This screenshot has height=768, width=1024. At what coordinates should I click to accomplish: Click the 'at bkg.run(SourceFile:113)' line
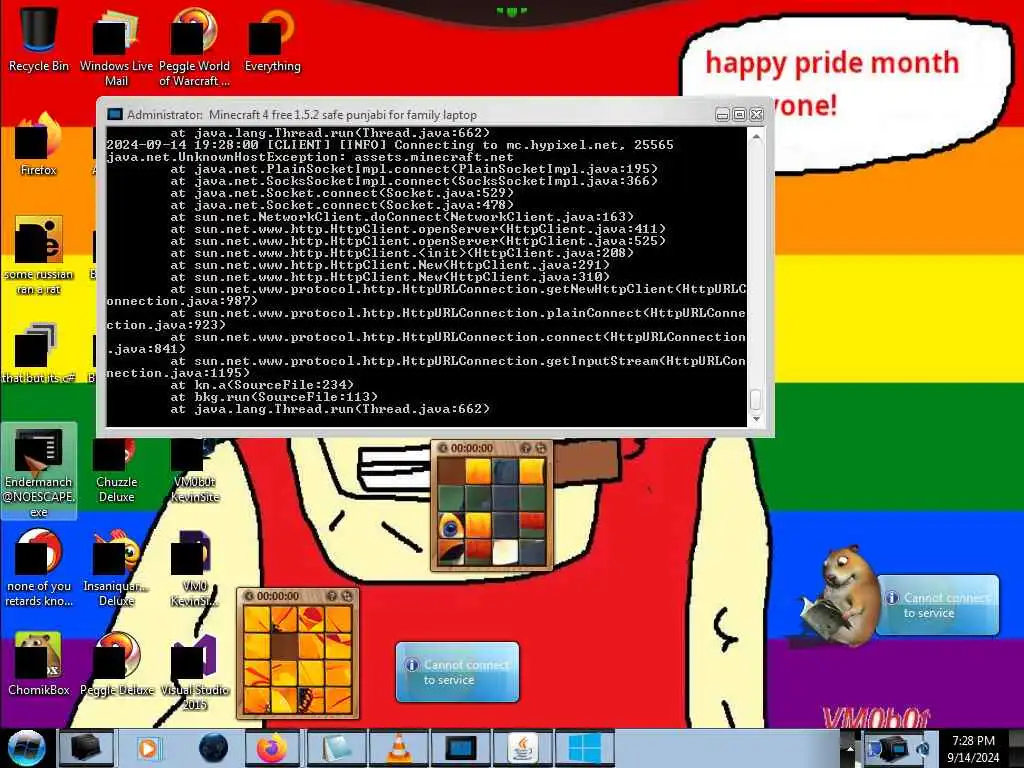point(274,396)
